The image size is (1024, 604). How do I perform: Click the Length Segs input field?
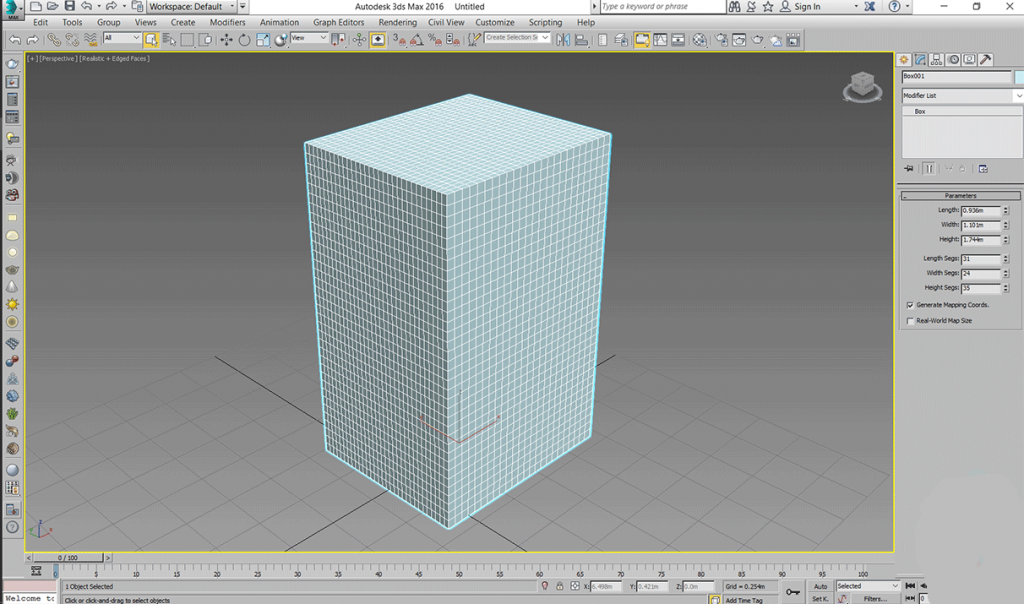980,259
